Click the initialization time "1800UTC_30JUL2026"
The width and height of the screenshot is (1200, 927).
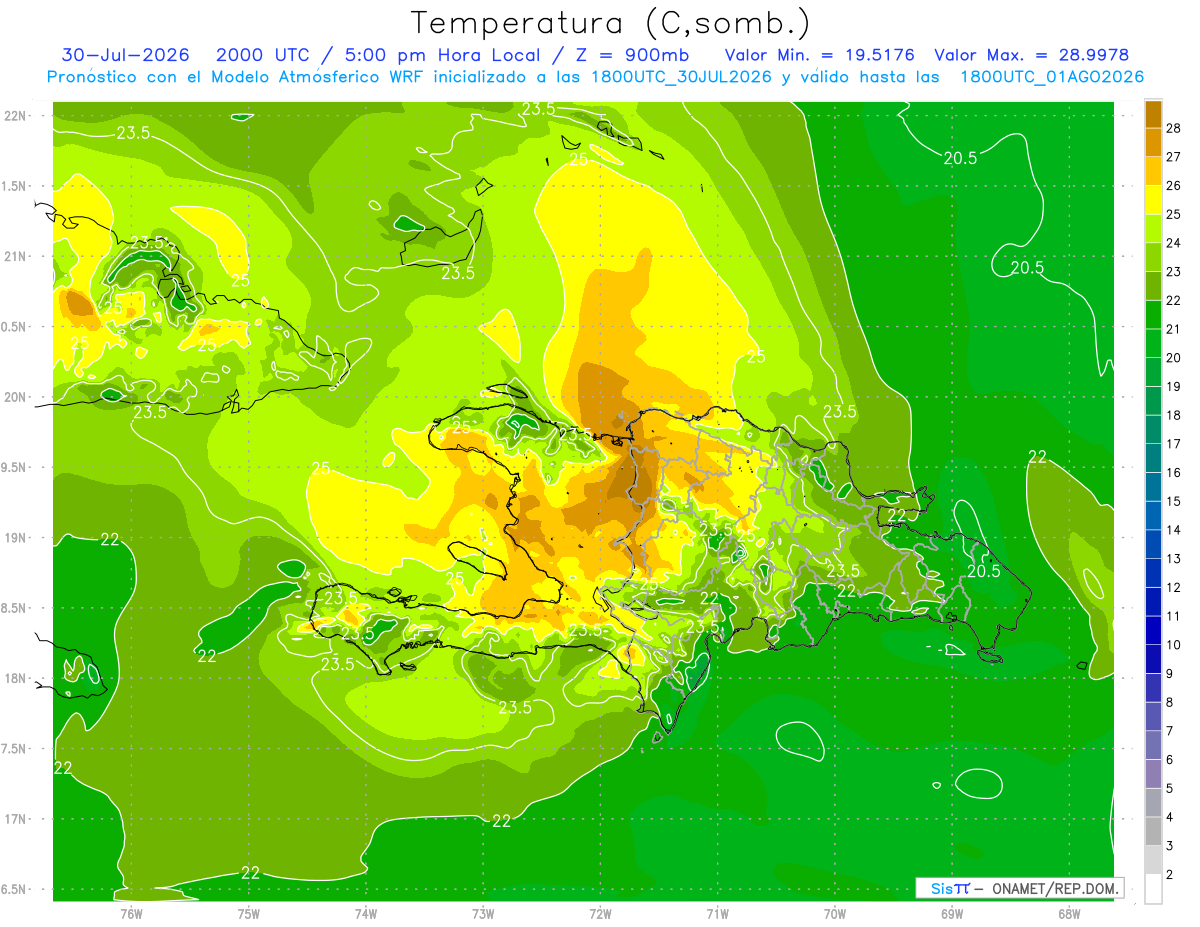click(680, 77)
